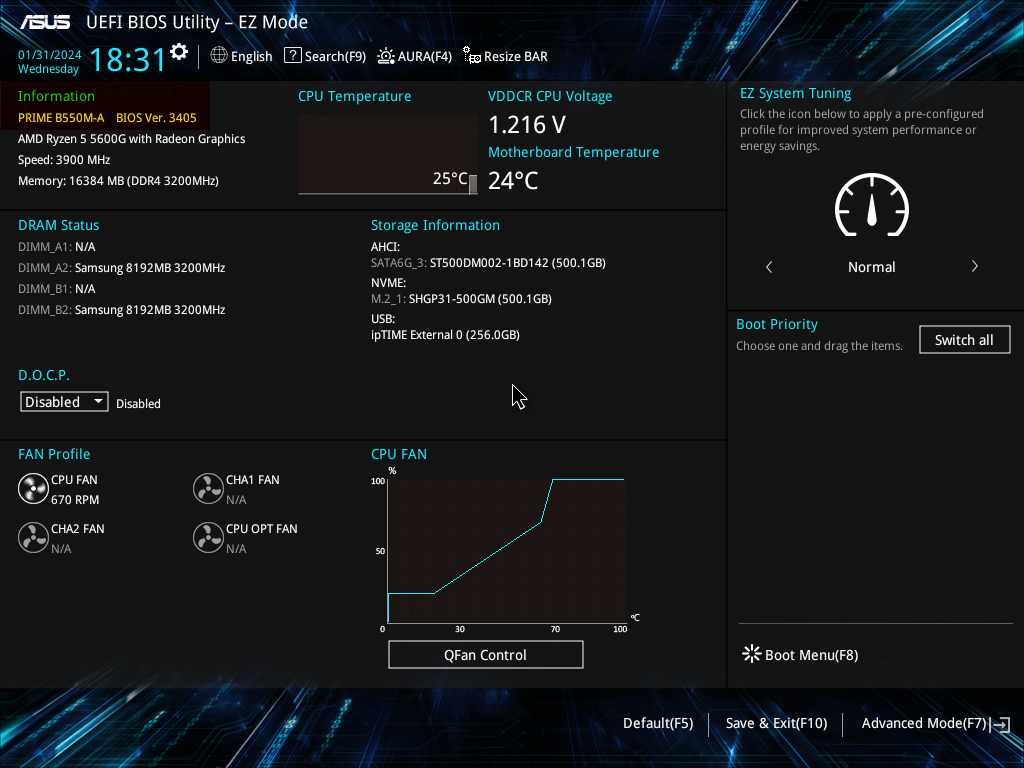Click the CPU temperature bar at 25°C
The height and width of the screenshot is (768, 1024).
473,184
